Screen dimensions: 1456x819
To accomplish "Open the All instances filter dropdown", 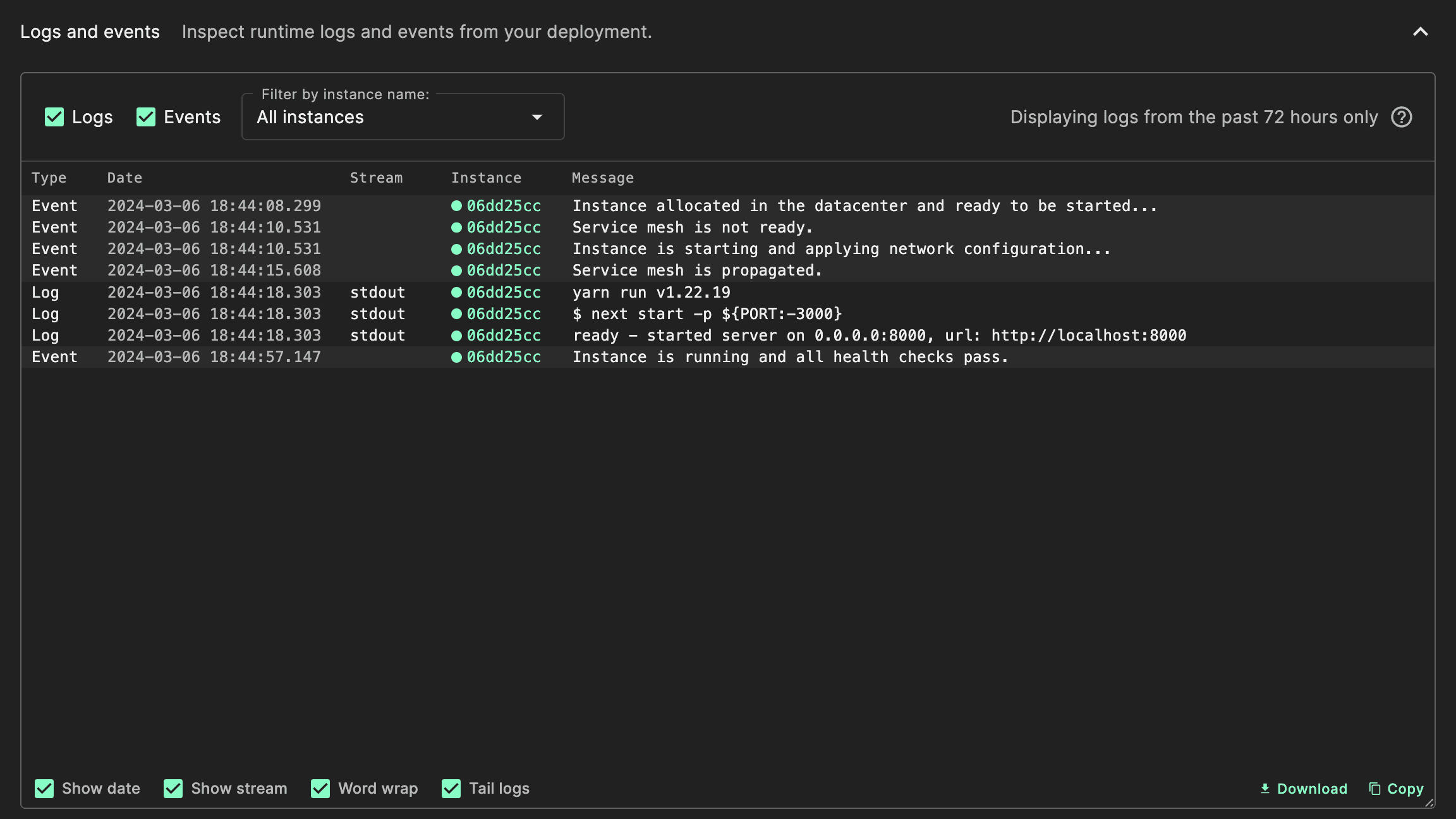I will tap(402, 117).
